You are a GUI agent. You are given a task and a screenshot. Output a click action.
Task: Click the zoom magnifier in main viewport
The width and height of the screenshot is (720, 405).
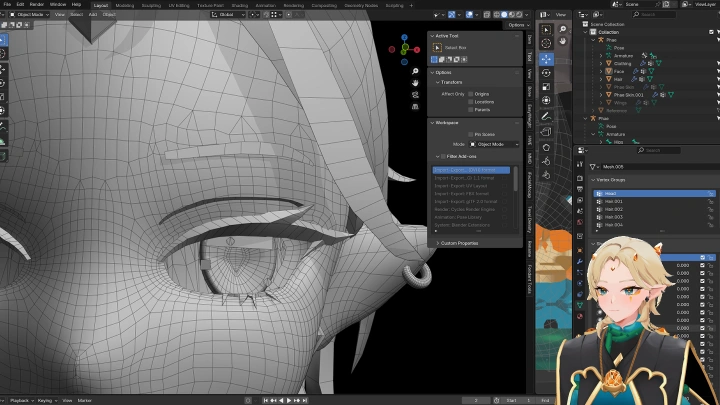tap(415, 71)
